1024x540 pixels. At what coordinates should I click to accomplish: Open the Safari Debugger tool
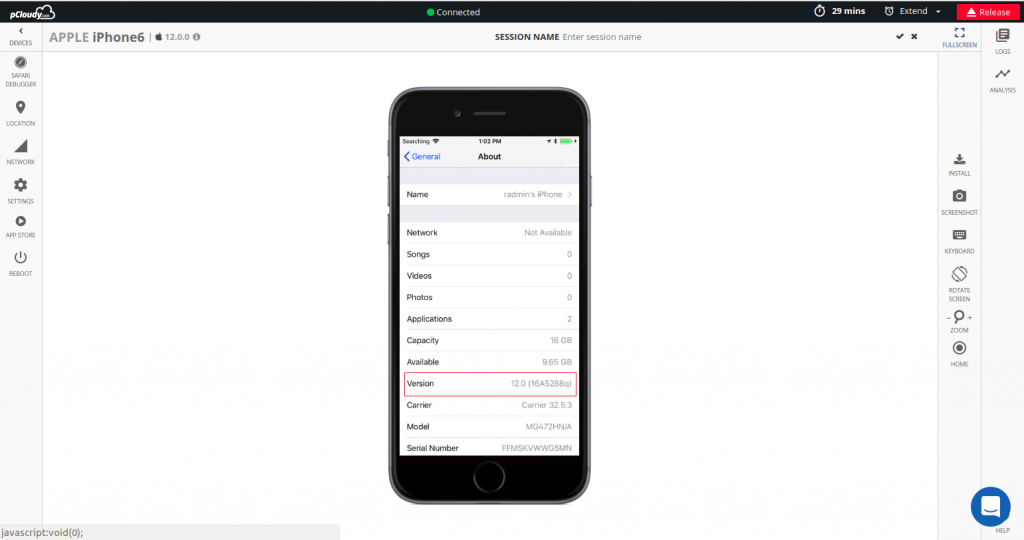[x=20, y=71]
